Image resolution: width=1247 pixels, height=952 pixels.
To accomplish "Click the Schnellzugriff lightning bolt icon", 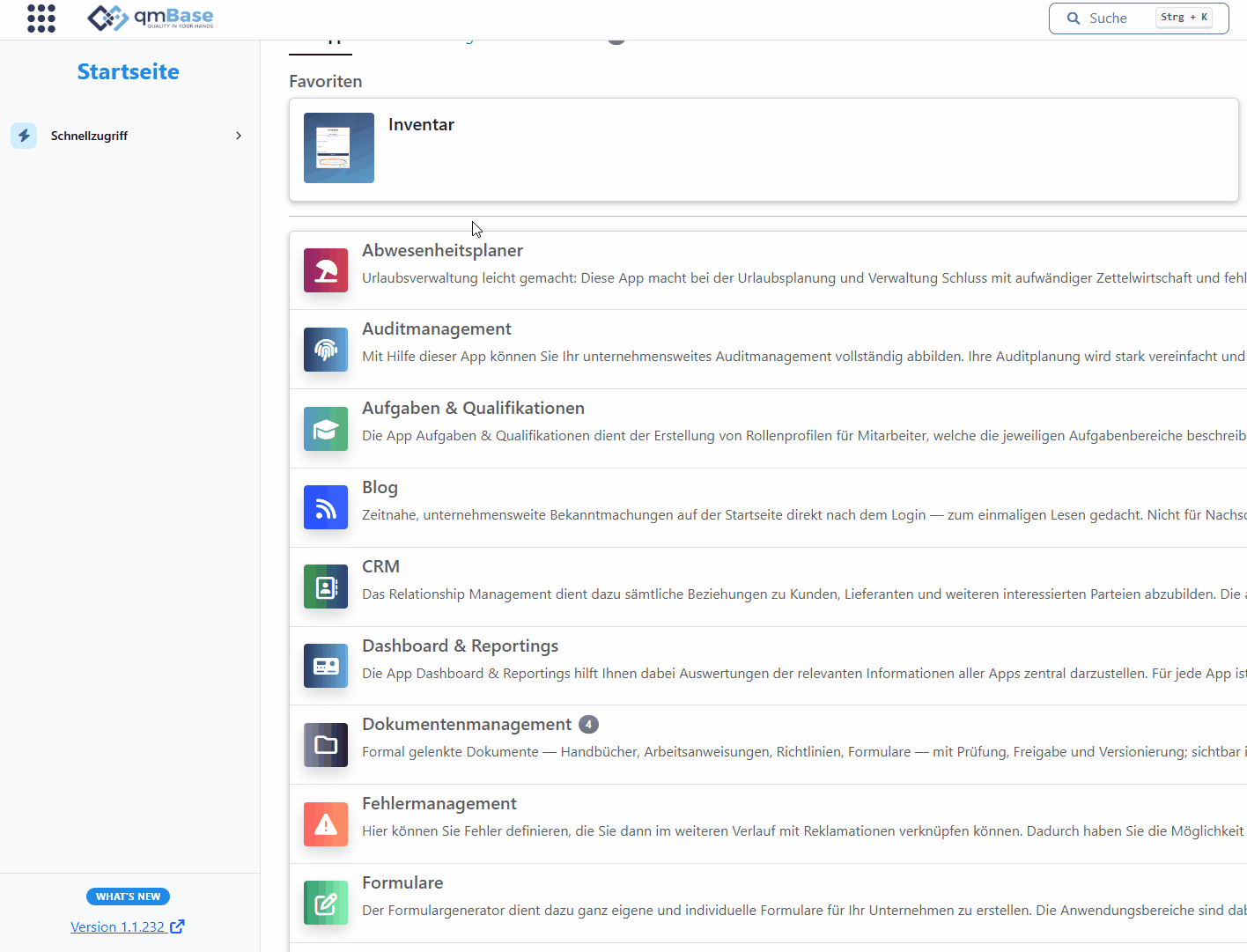I will pos(24,136).
